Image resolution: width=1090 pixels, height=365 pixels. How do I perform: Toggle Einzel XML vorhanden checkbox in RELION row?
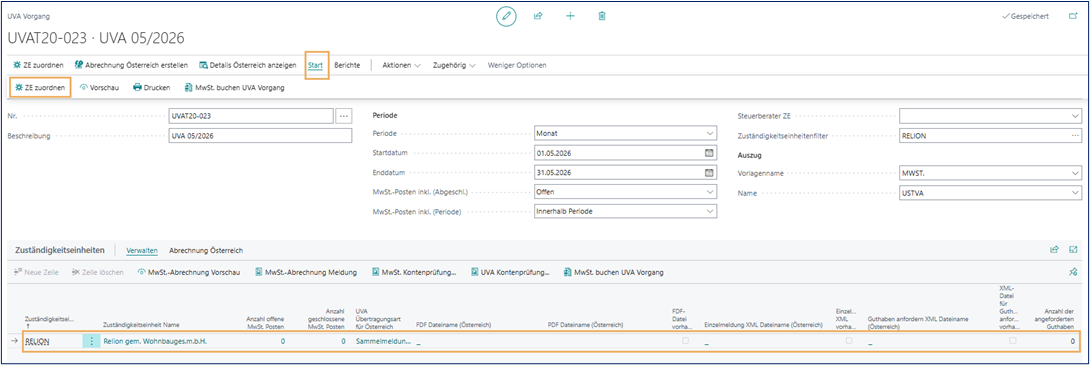pos(848,341)
